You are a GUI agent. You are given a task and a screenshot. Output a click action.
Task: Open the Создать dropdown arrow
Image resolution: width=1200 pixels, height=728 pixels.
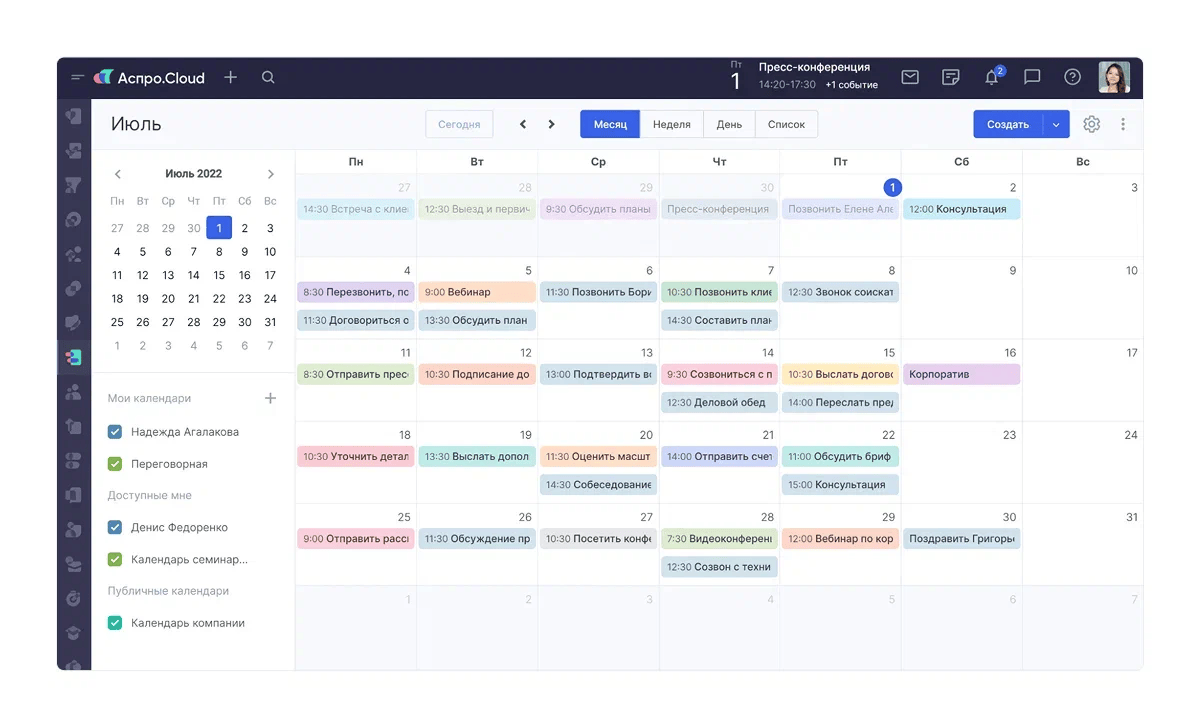1056,124
